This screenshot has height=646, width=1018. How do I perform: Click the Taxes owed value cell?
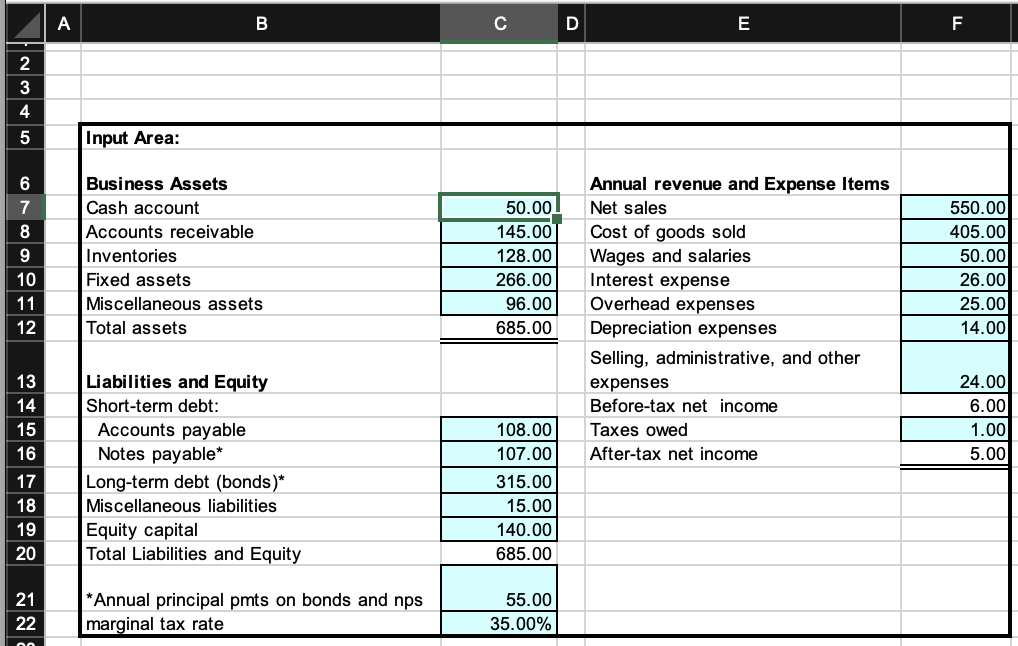tap(954, 429)
